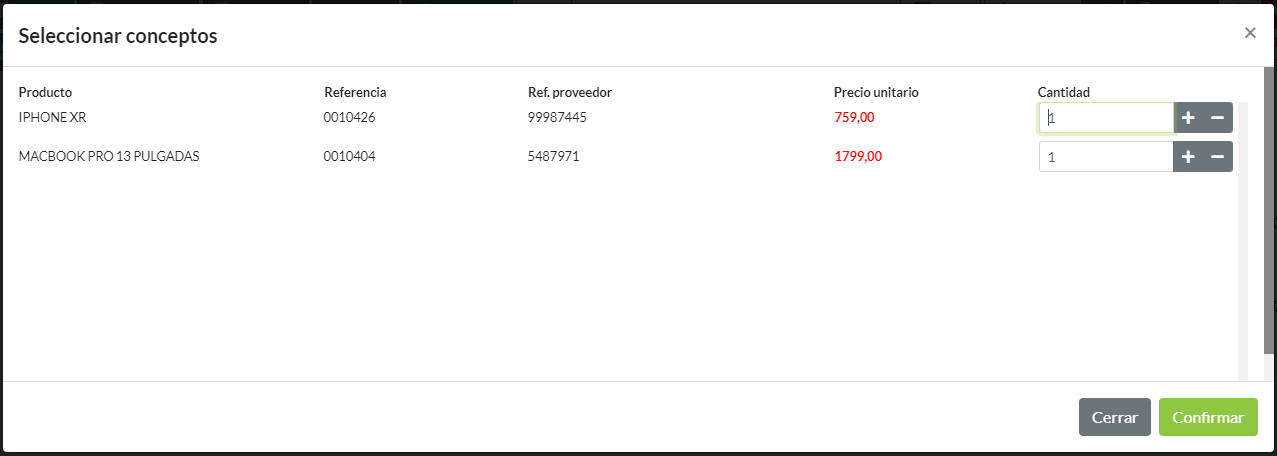Select the IPHONE XR product name
1277x456 pixels.
53,117
